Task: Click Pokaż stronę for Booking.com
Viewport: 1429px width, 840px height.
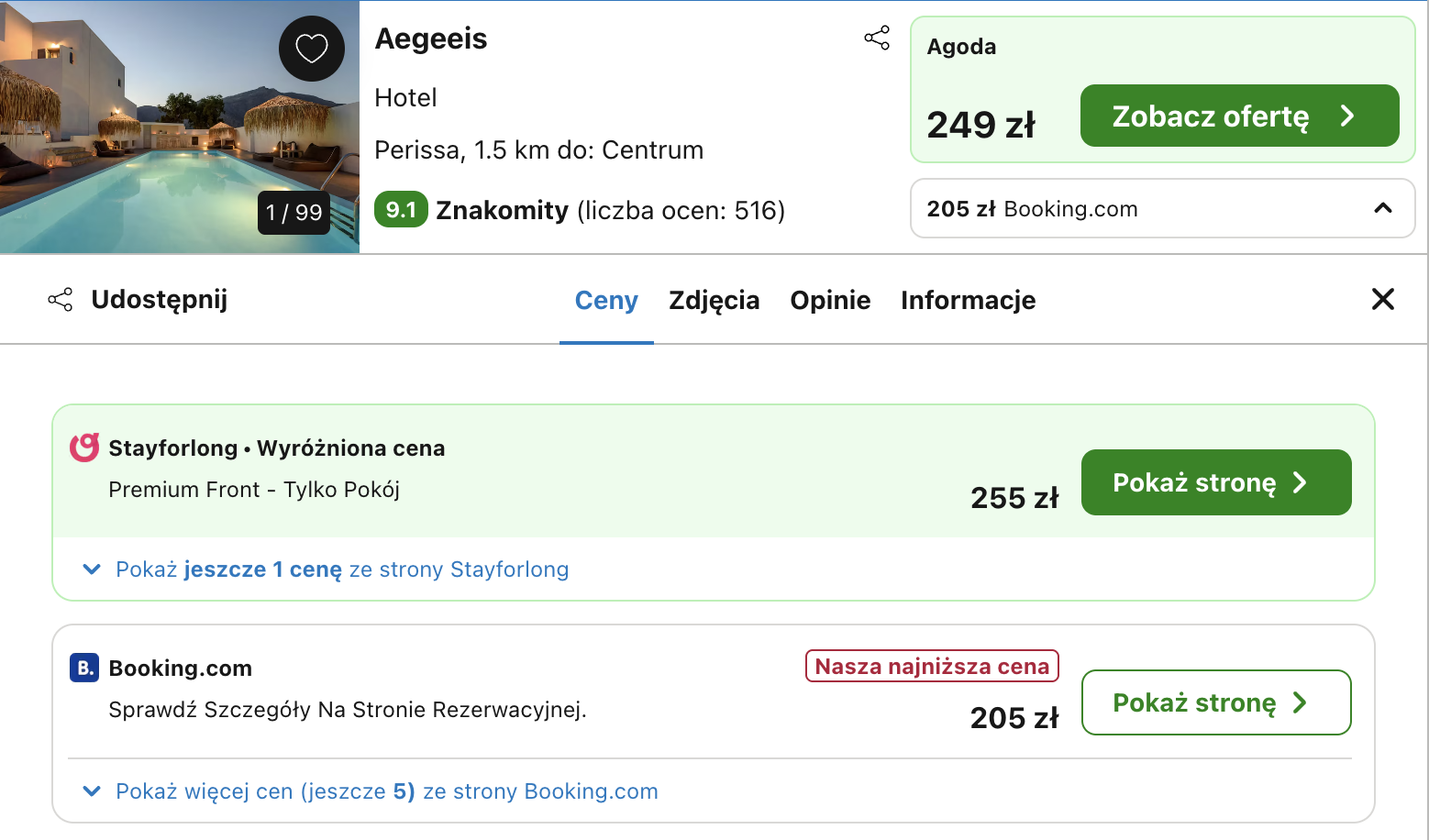Action: pos(1216,702)
